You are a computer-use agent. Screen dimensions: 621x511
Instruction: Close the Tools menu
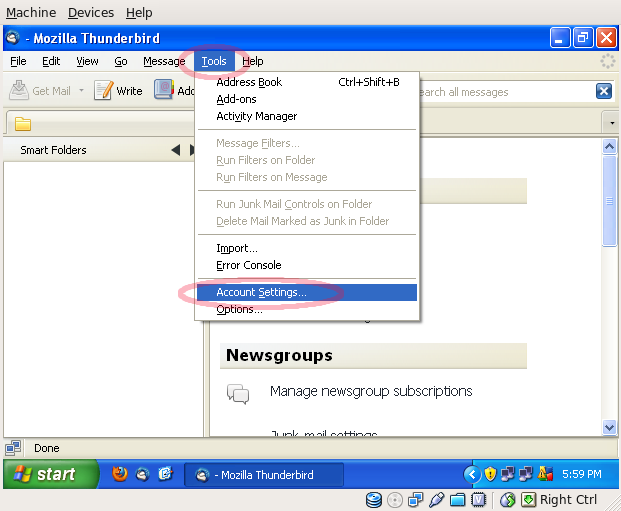pos(214,61)
